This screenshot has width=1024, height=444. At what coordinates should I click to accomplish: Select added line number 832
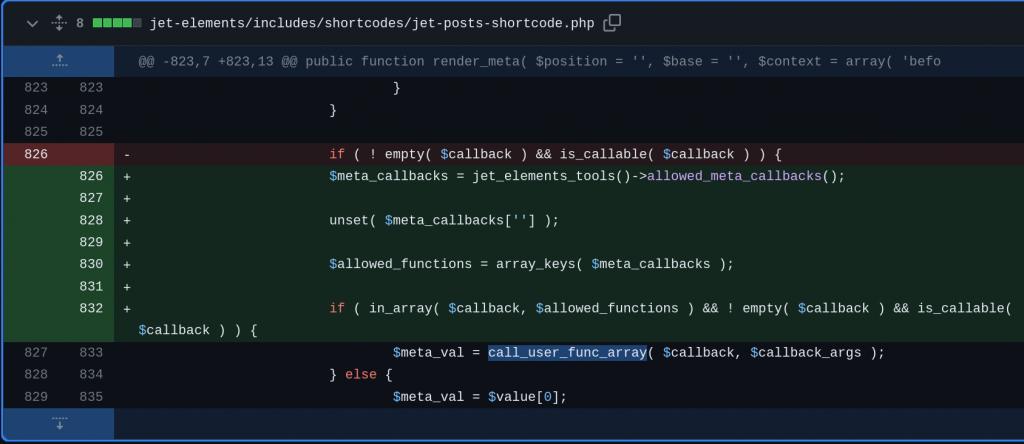pos(91,308)
